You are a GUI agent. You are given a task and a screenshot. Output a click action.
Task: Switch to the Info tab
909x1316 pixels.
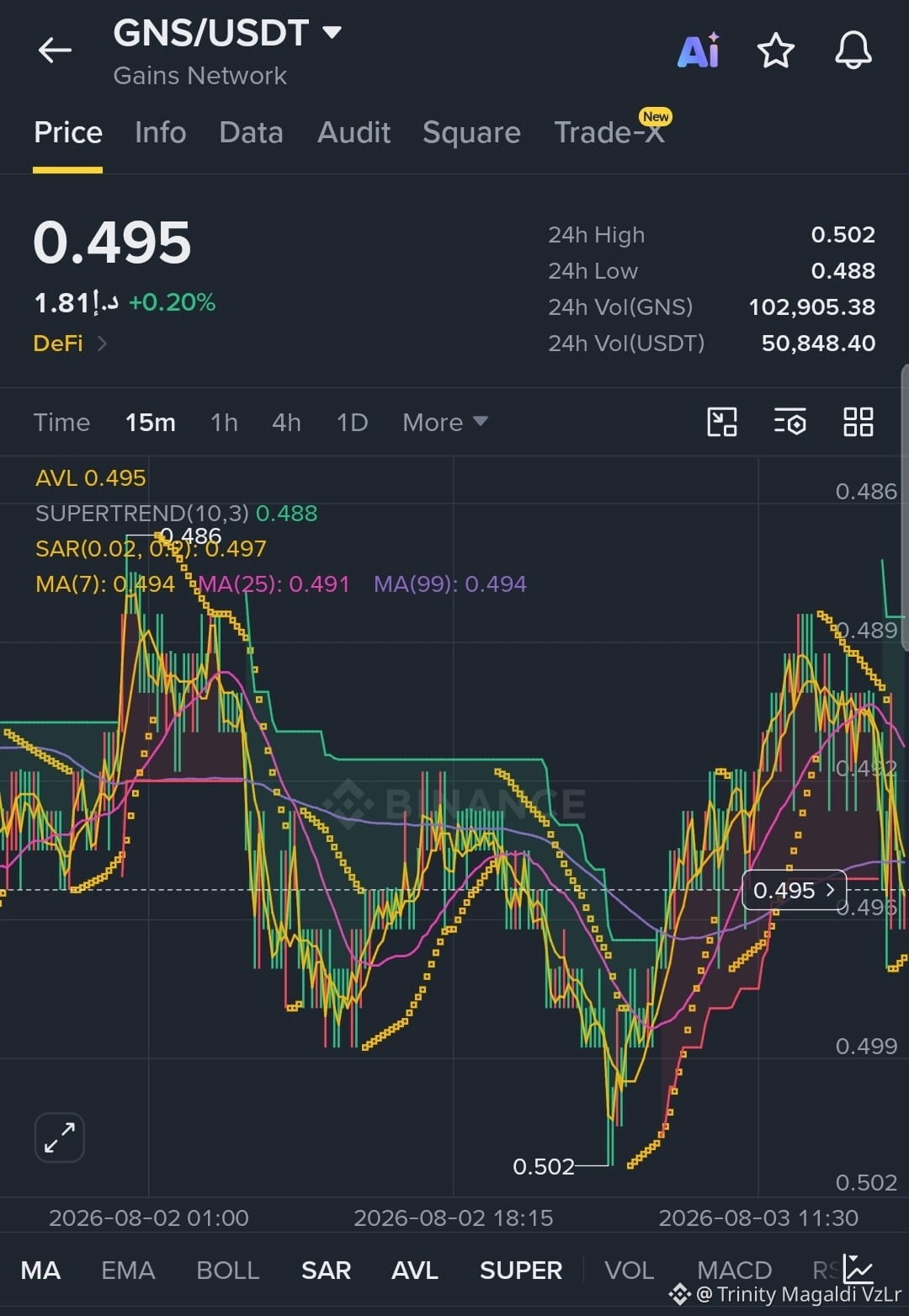tap(160, 132)
